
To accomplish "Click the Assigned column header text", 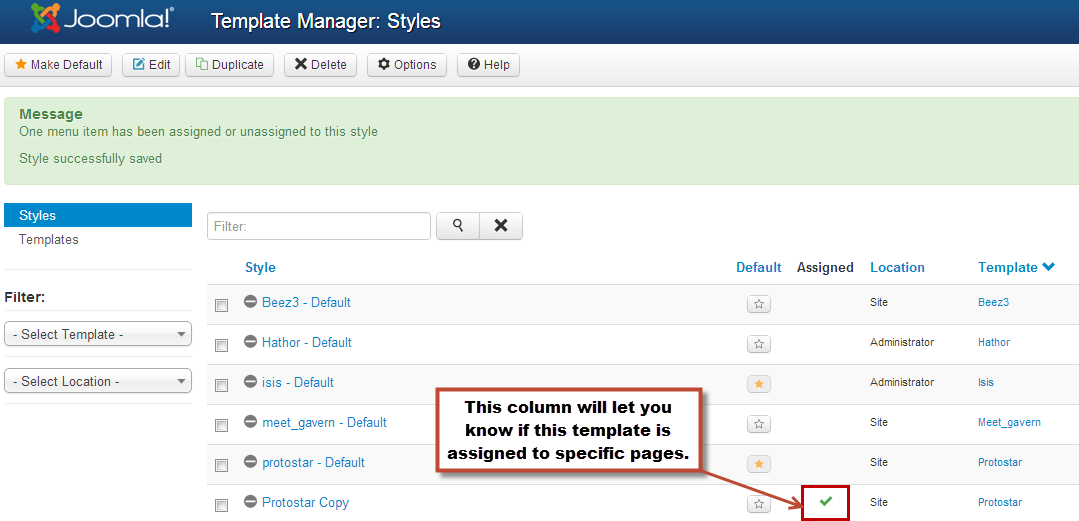I will (825, 268).
